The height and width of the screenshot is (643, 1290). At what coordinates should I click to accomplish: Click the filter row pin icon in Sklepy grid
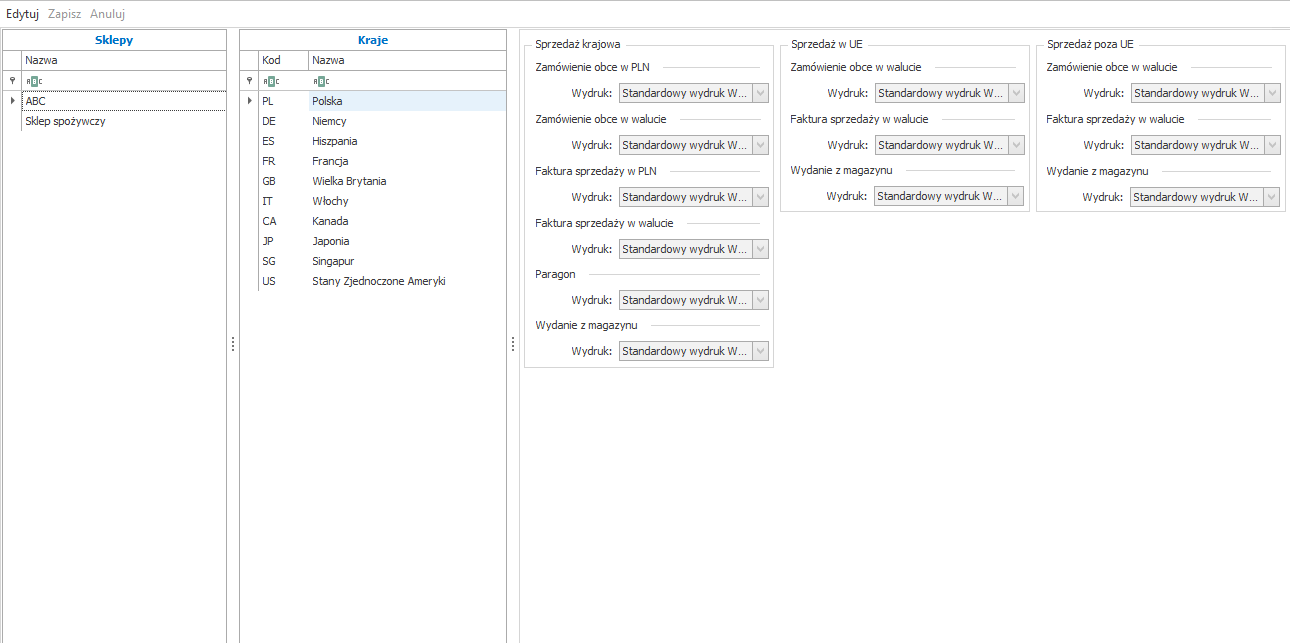(12, 81)
